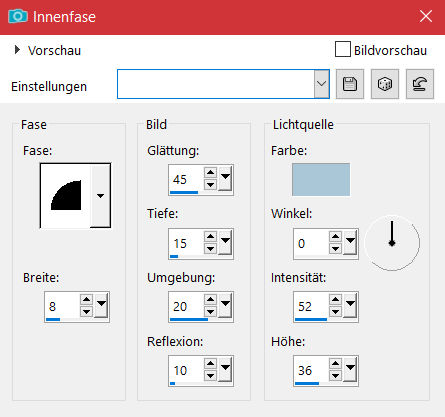The height and width of the screenshot is (417, 445).
Task: Expand the Vorschau section triangle
Action: (17, 50)
